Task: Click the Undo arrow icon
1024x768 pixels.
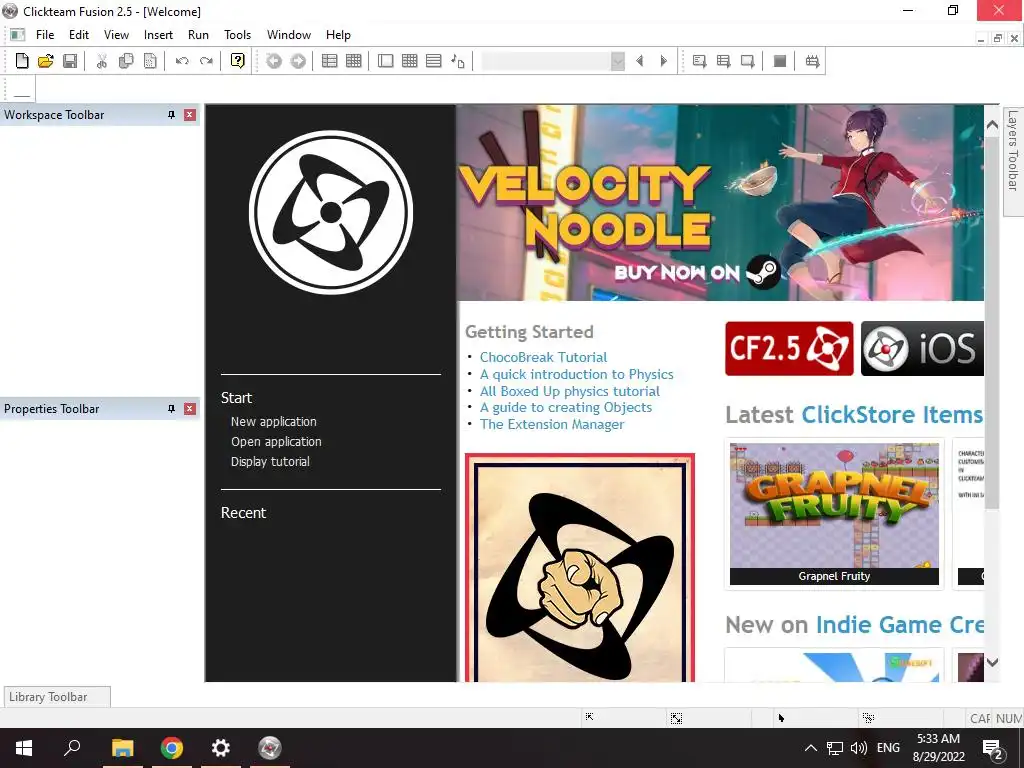Action: [x=182, y=61]
